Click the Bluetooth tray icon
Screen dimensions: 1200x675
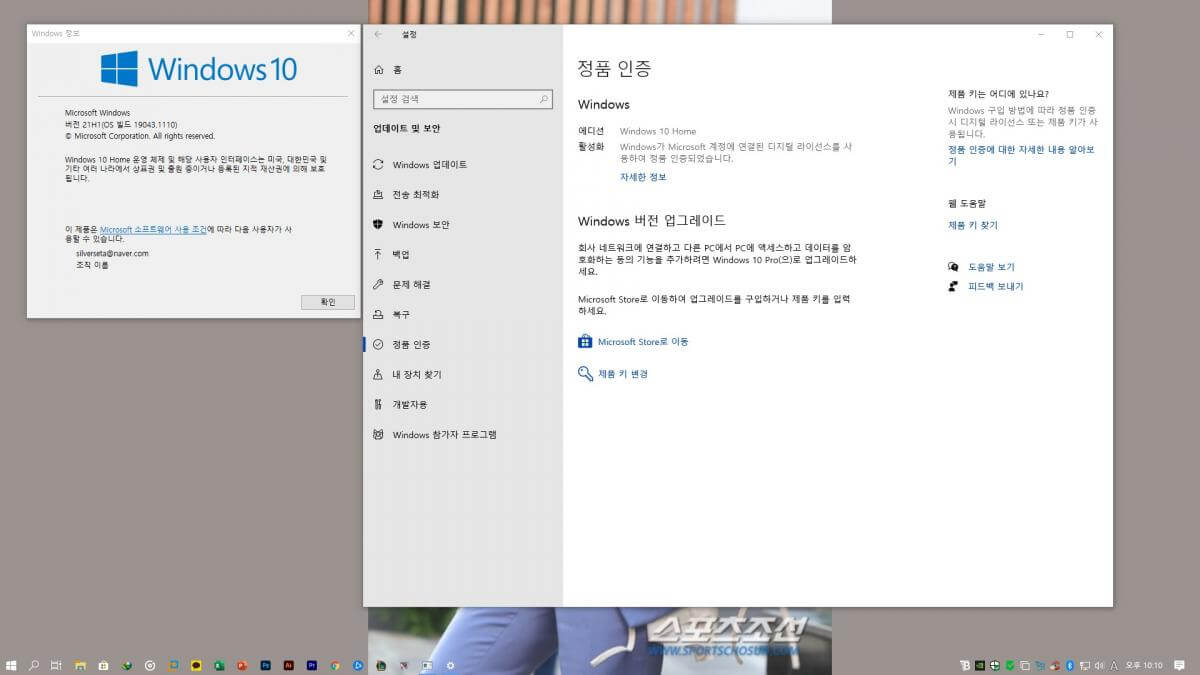coord(1069,665)
